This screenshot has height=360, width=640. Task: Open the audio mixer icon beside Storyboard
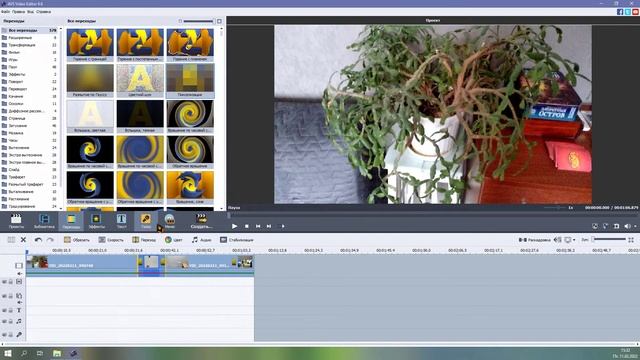(x=558, y=240)
